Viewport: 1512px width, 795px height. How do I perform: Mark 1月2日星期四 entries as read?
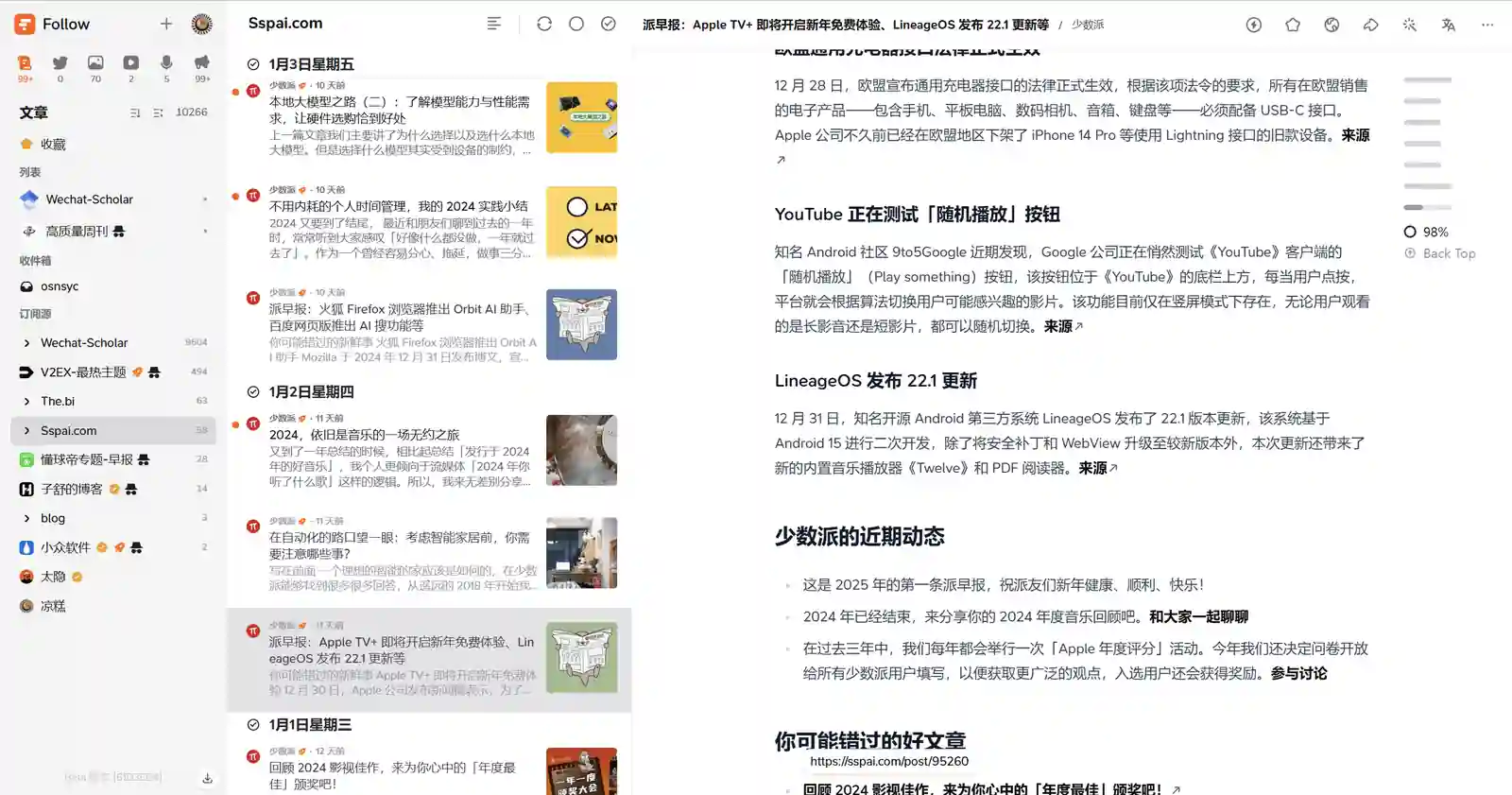[x=253, y=391]
